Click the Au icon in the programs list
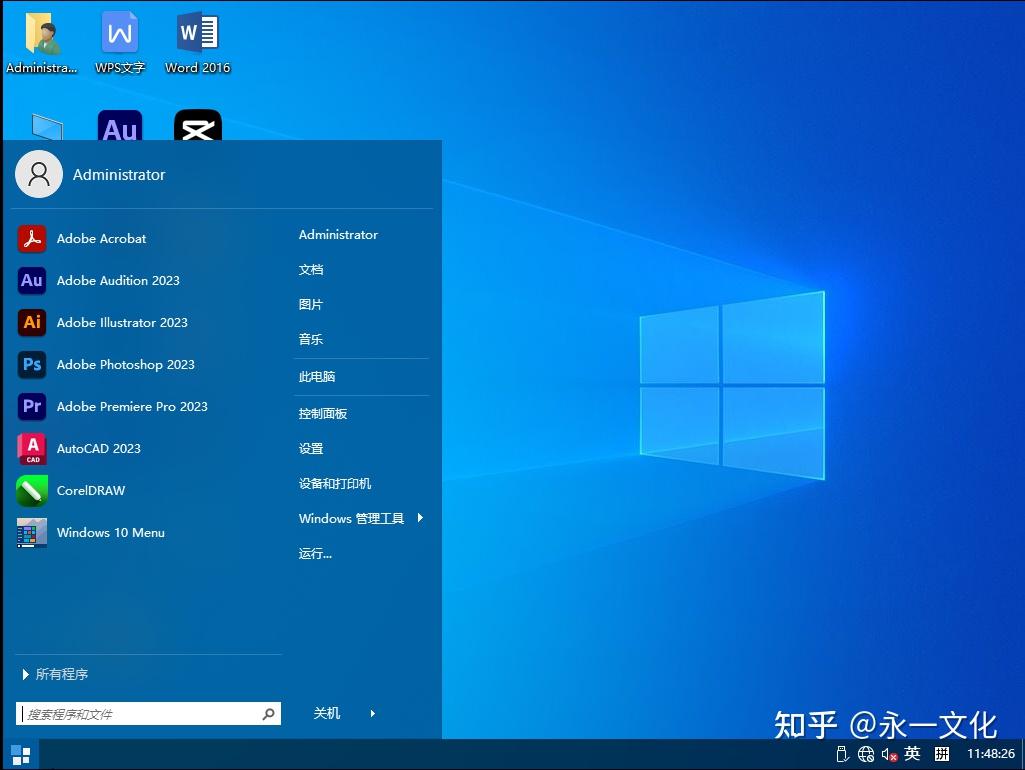This screenshot has height=770, width=1025. click(31, 280)
